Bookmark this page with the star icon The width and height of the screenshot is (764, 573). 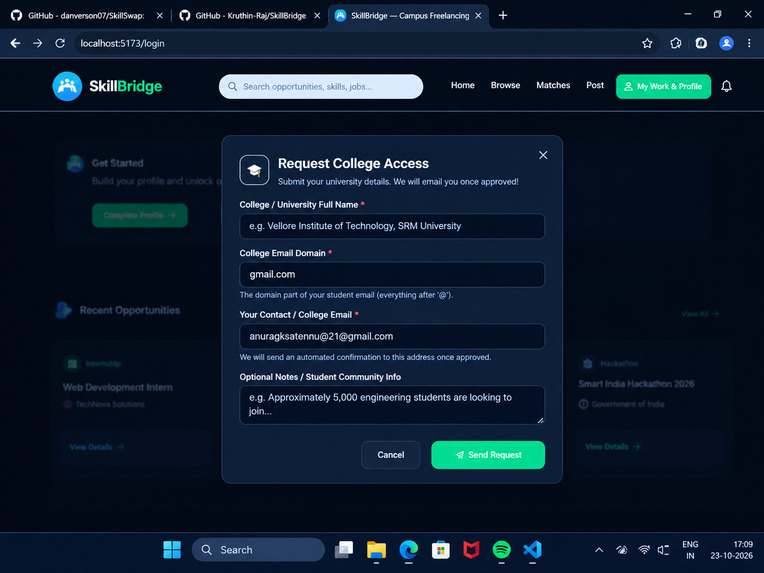pyautogui.click(x=647, y=43)
